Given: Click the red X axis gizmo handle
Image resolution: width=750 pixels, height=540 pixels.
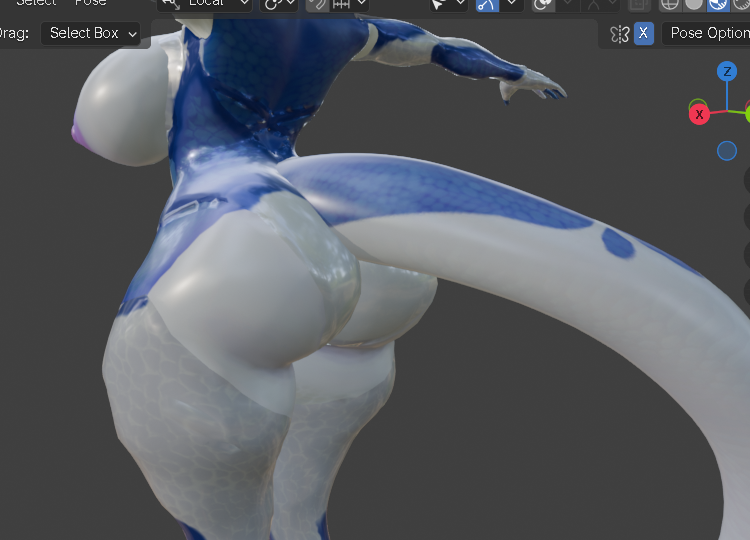Looking at the screenshot, I should [699, 115].
